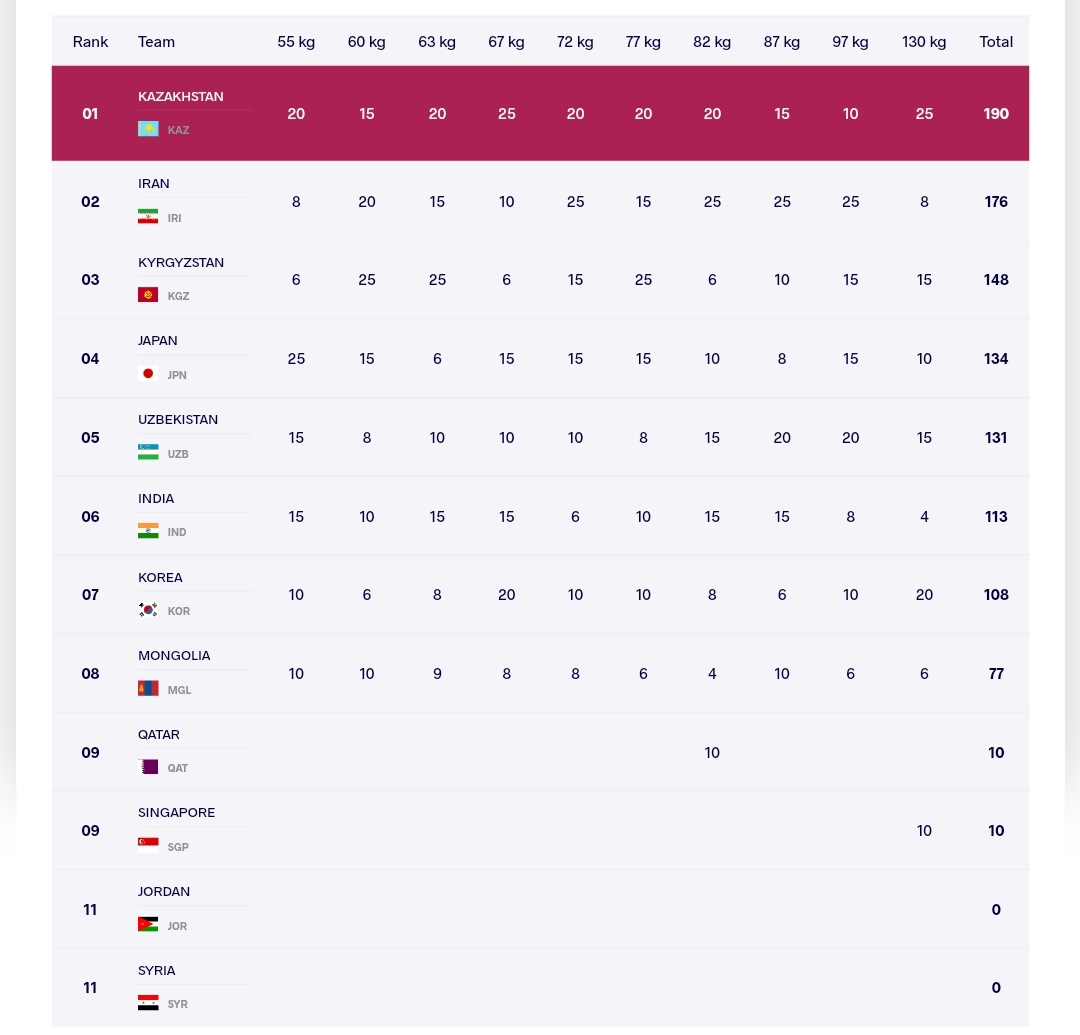Click the Qatar flag icon
Viewport: 1080px width, 1035px height.
148,767
